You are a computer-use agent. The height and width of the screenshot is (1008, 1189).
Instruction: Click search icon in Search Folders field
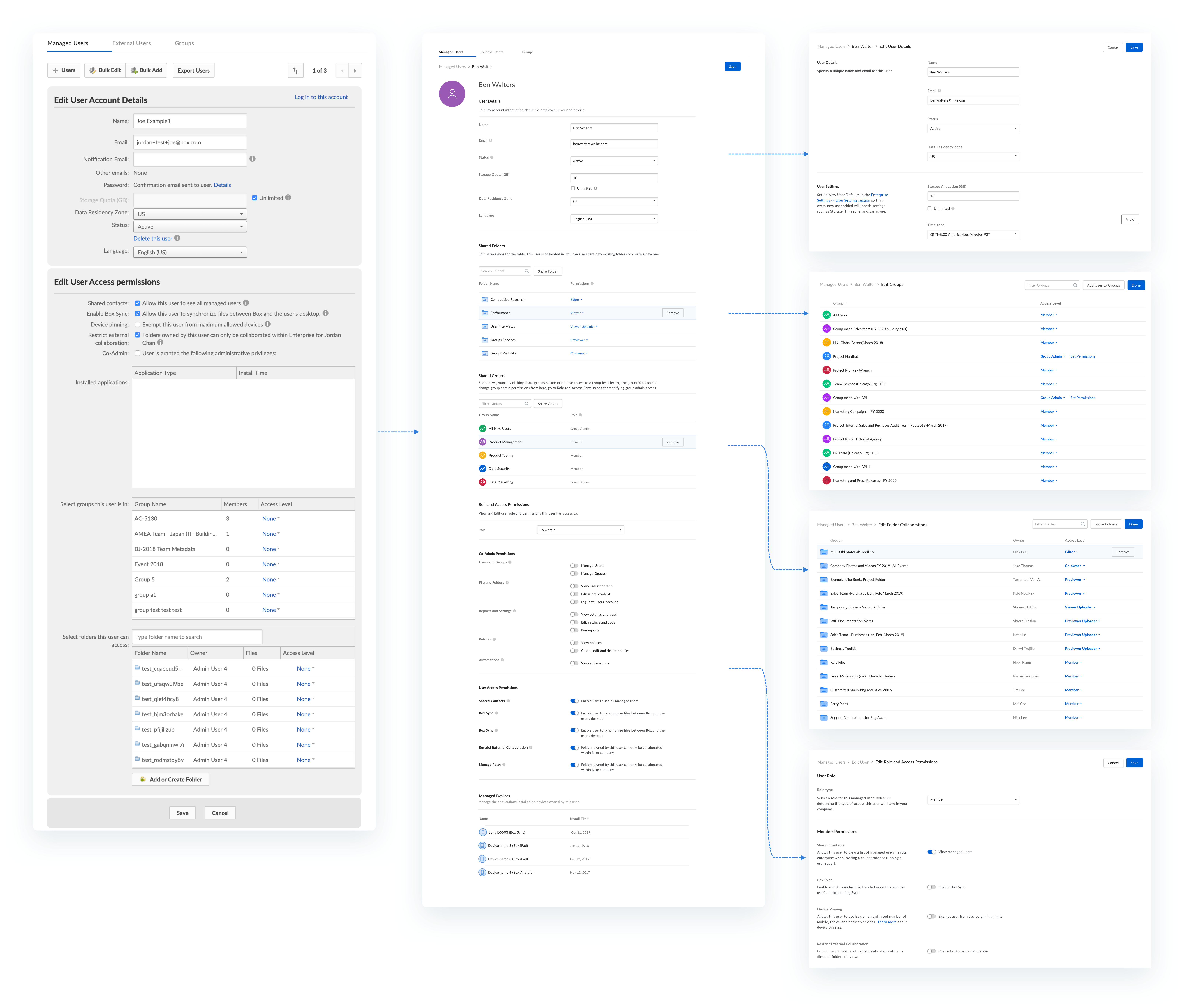(x=526, y=271)
